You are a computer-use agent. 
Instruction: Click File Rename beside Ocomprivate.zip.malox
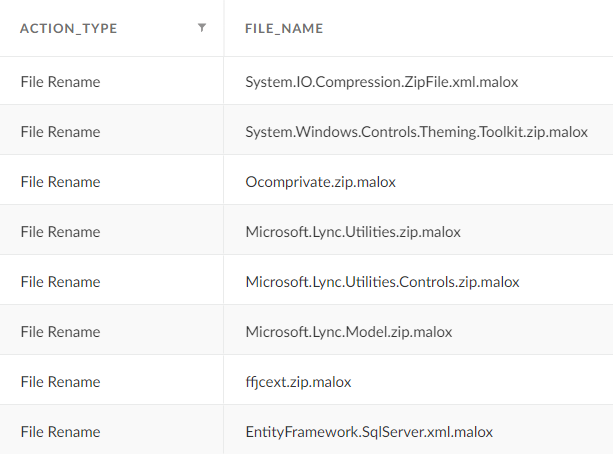[x=60, y=182]
